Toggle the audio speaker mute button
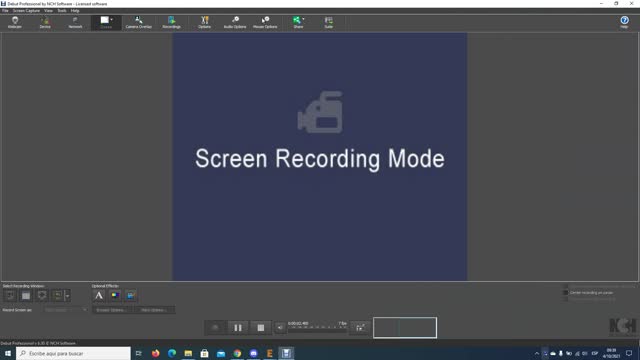 tap(280, 328)
